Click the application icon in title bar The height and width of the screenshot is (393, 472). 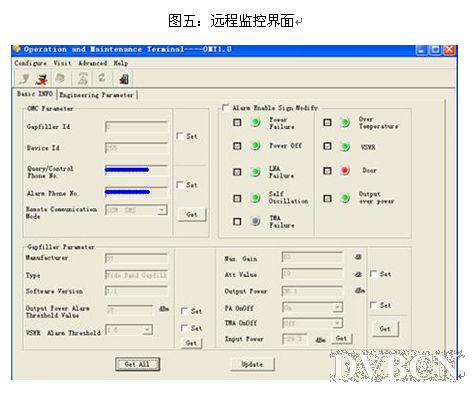point(17,49)
